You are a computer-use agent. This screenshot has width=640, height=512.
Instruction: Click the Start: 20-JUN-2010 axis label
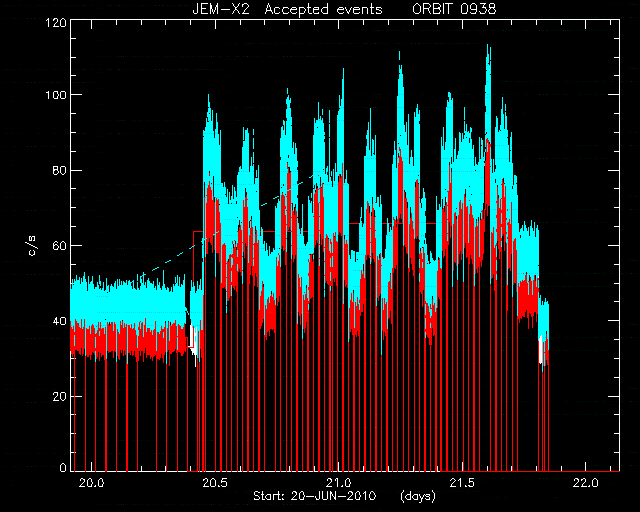click(x=314, y=496)
